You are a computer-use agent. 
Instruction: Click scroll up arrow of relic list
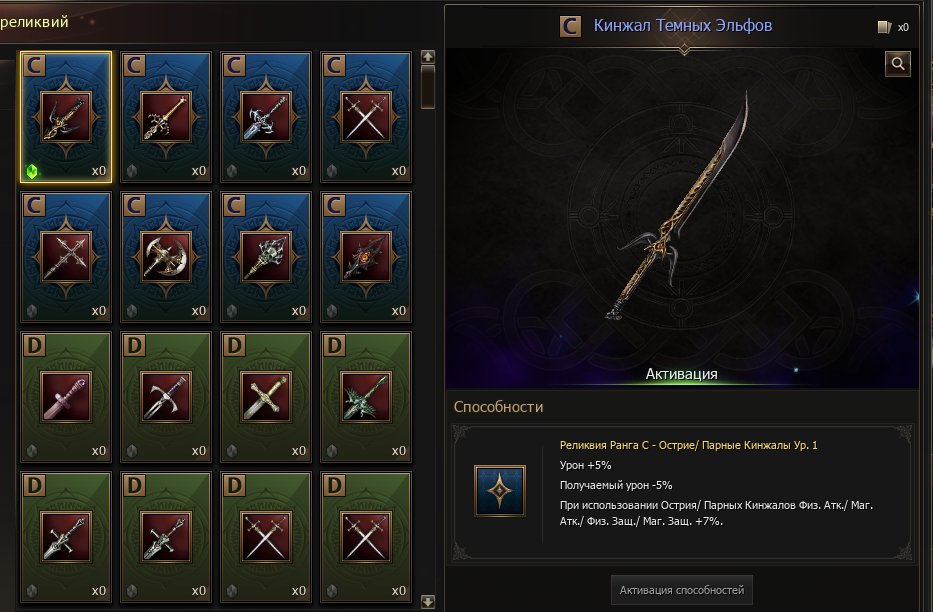(x=427, y=57)
